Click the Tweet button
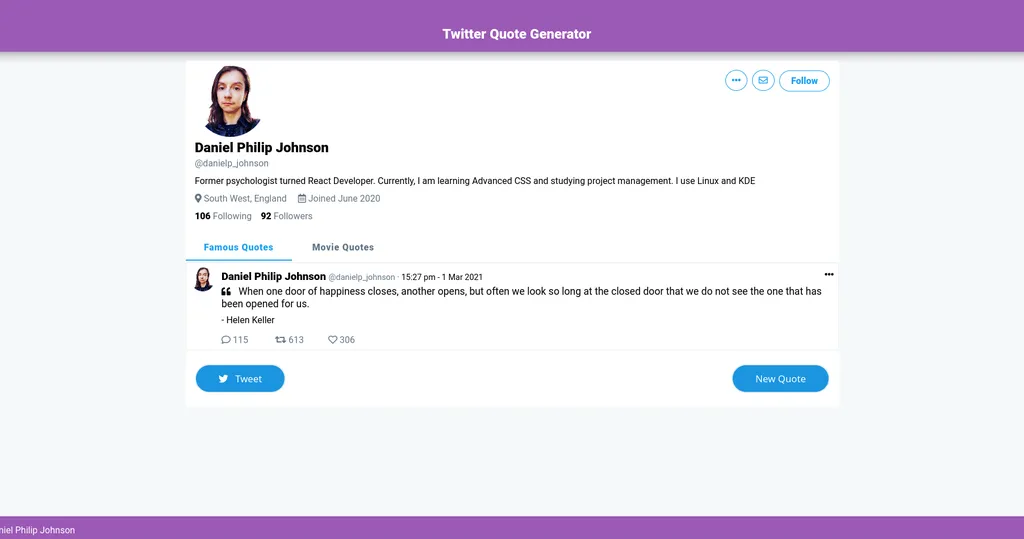Image resolution: width=1024 pixels, height=539 pixels. (x=240, y=379)
